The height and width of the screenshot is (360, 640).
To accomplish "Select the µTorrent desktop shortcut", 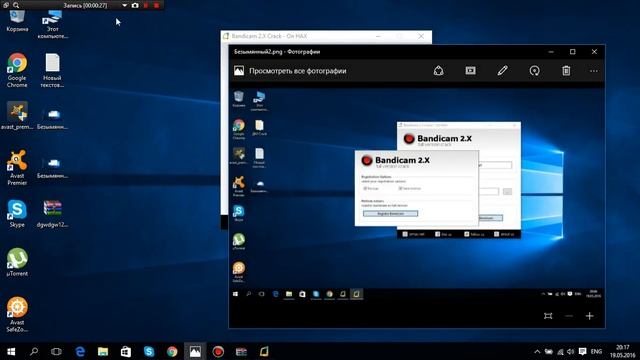I will point(17,262).
